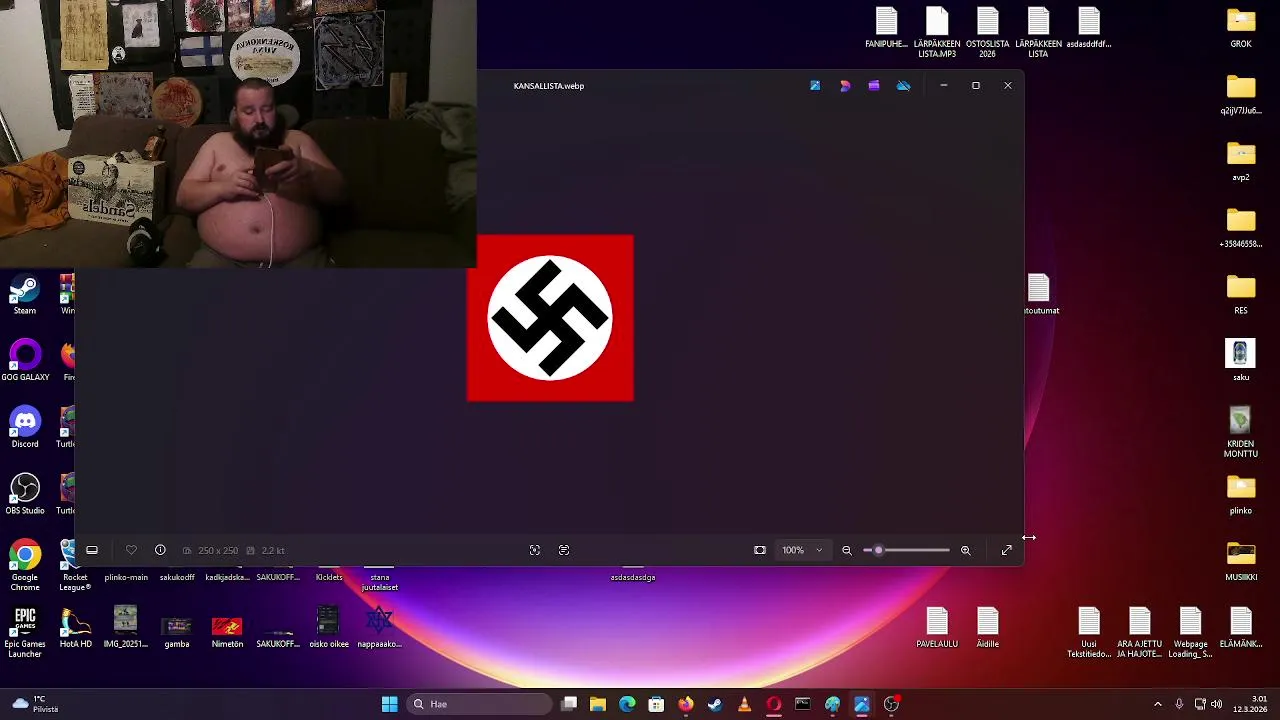Show file info with the info icon
The width and height of the screenshot is (1280, 720).
coord(160,550)
